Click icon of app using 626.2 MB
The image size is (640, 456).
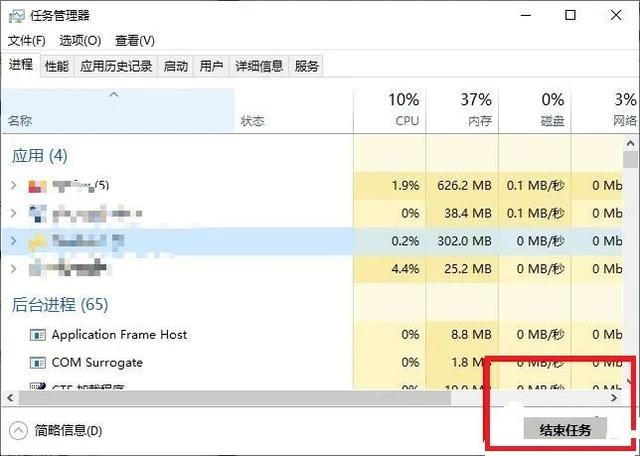click(37, 186)
